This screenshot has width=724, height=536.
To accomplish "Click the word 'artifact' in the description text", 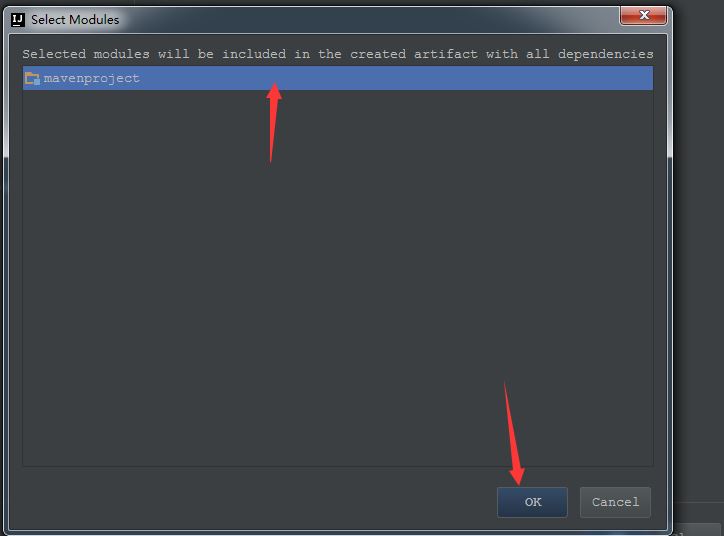I will pos(446,54).
